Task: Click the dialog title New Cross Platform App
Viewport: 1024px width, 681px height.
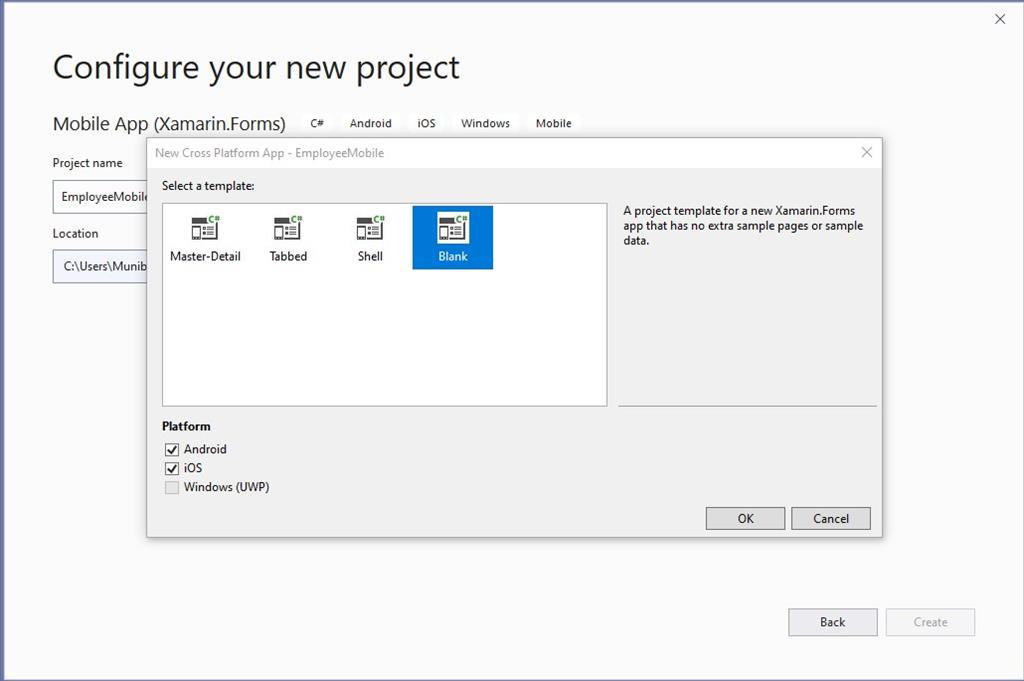Action: click(270, 153)
